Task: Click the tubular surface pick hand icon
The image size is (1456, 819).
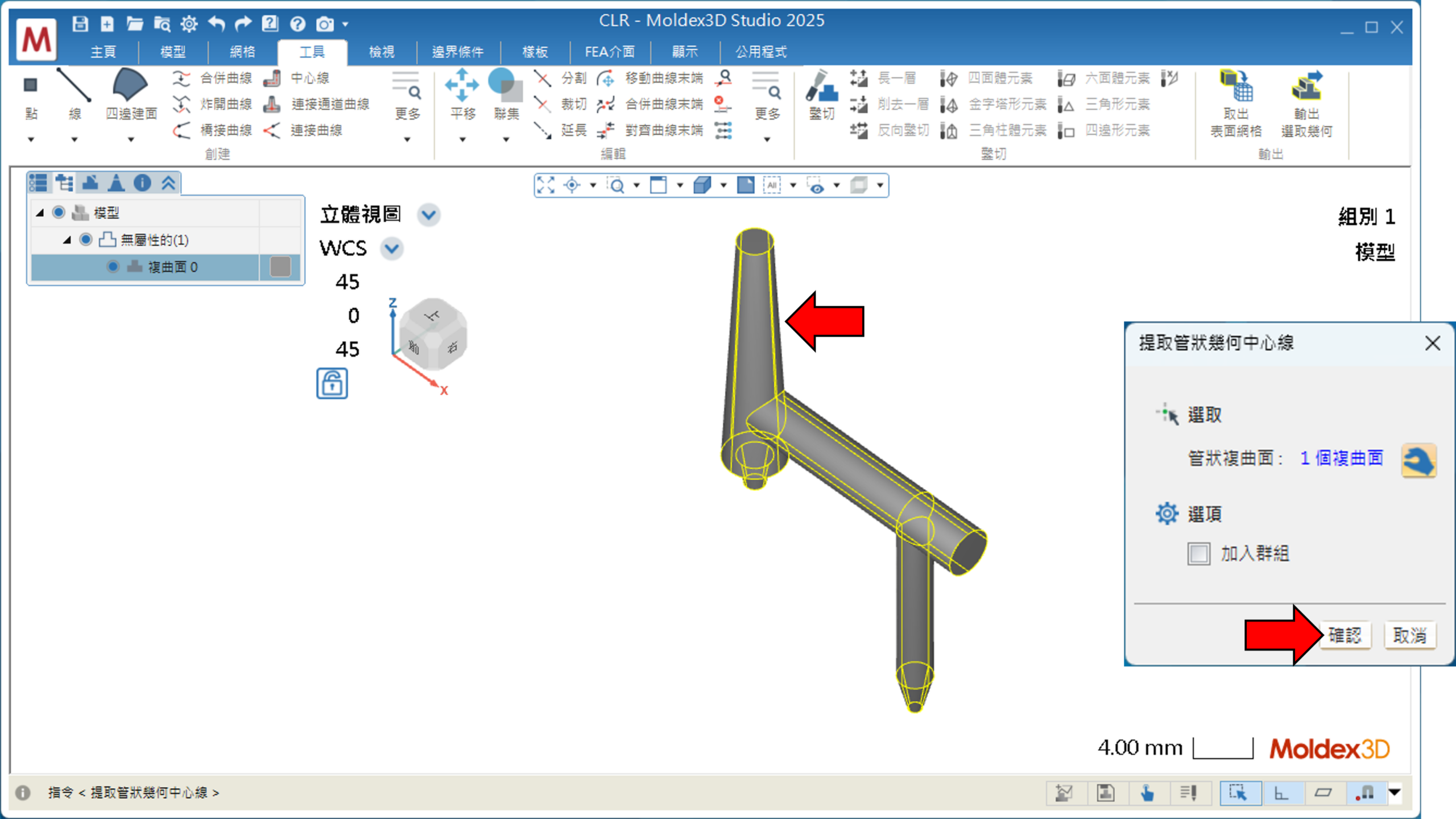Action: [1418, 460]
